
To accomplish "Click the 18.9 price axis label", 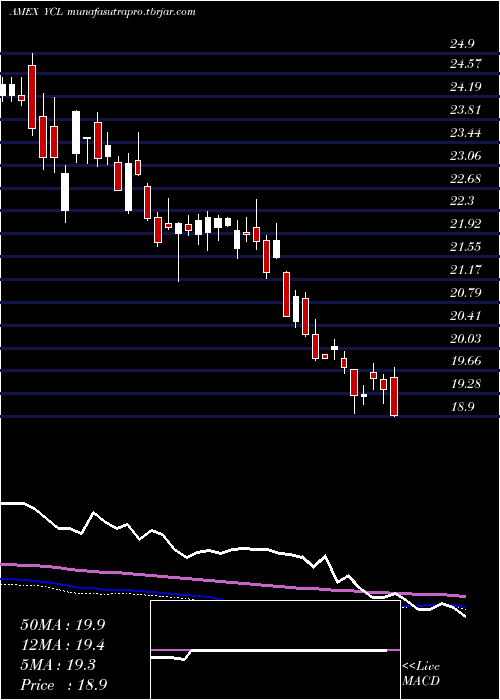I will pyautogui.click(x=462, y=407).
